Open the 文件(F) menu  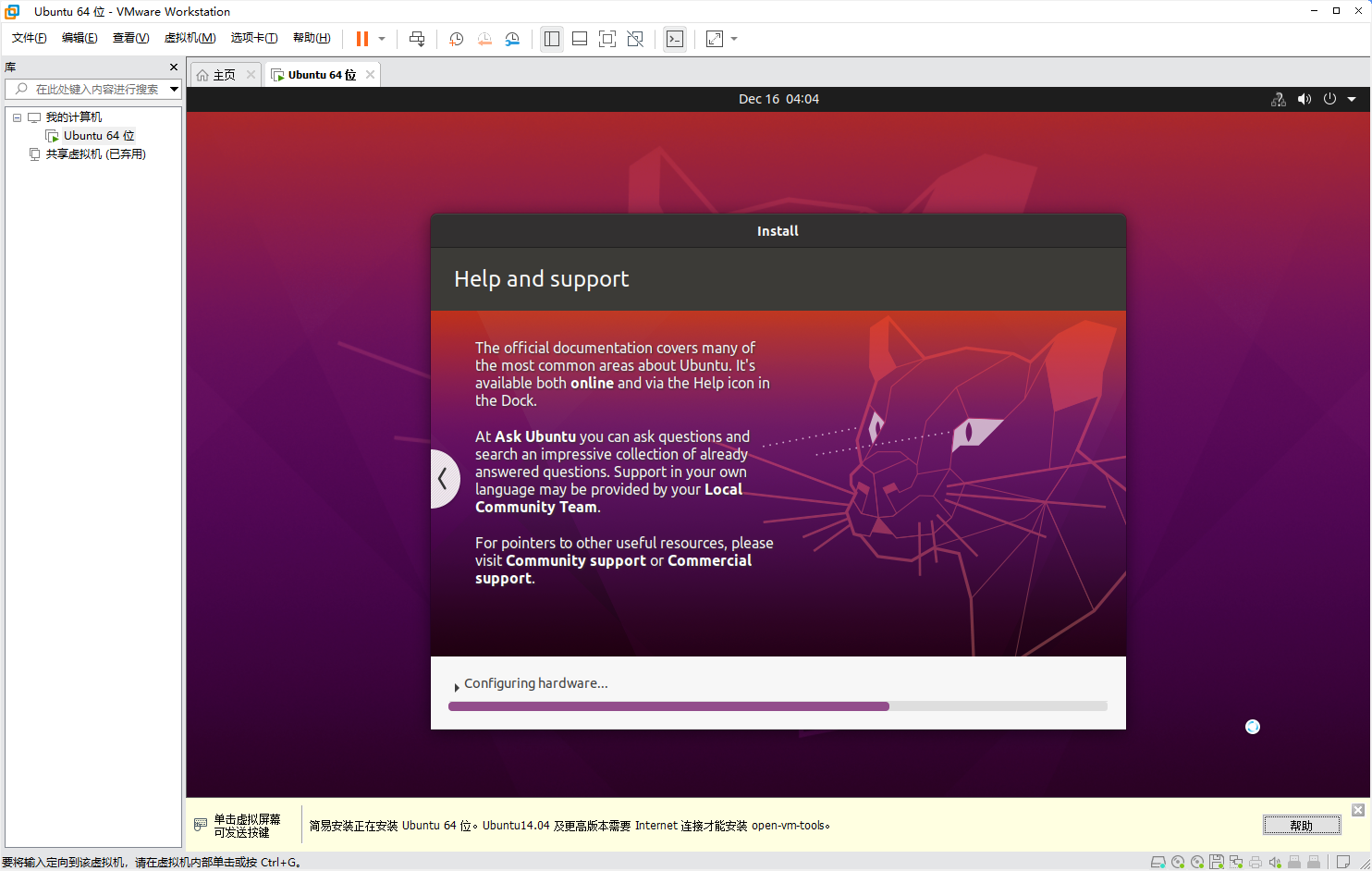(x=29, y=38)
